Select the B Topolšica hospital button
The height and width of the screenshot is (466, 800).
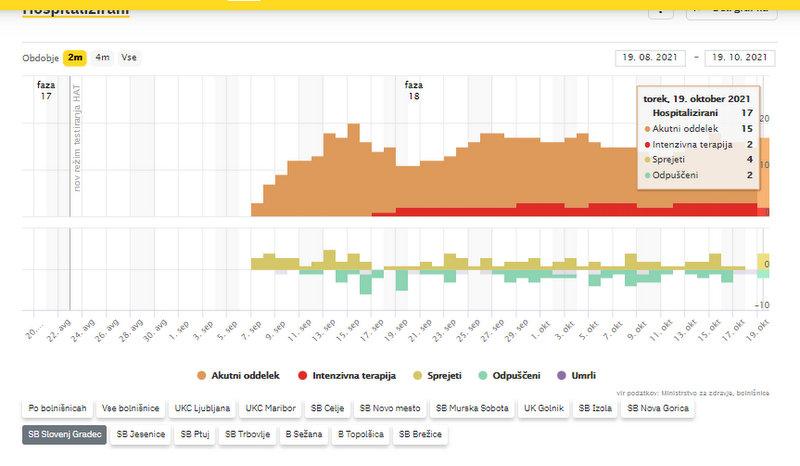362,435
